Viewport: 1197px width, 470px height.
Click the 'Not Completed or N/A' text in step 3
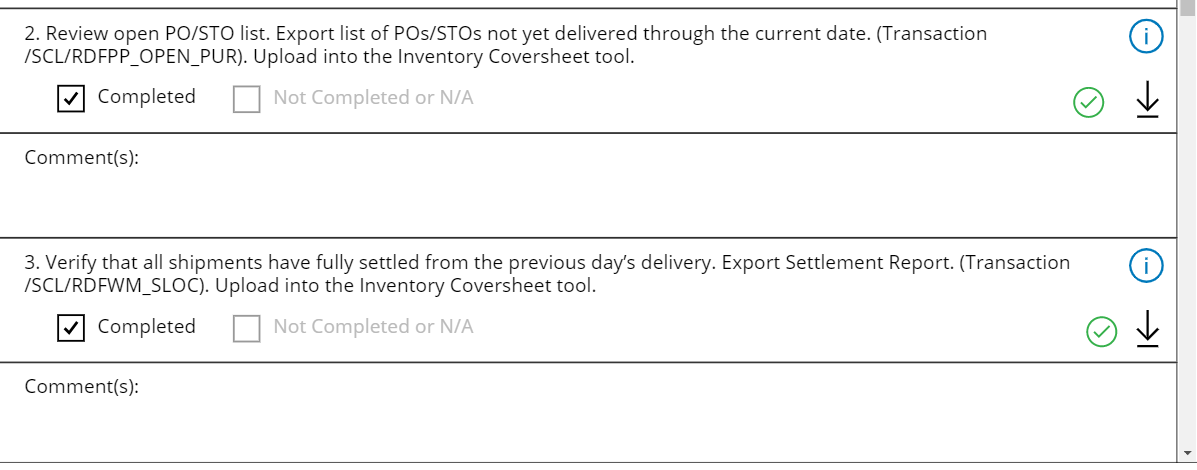click(373, 327)
